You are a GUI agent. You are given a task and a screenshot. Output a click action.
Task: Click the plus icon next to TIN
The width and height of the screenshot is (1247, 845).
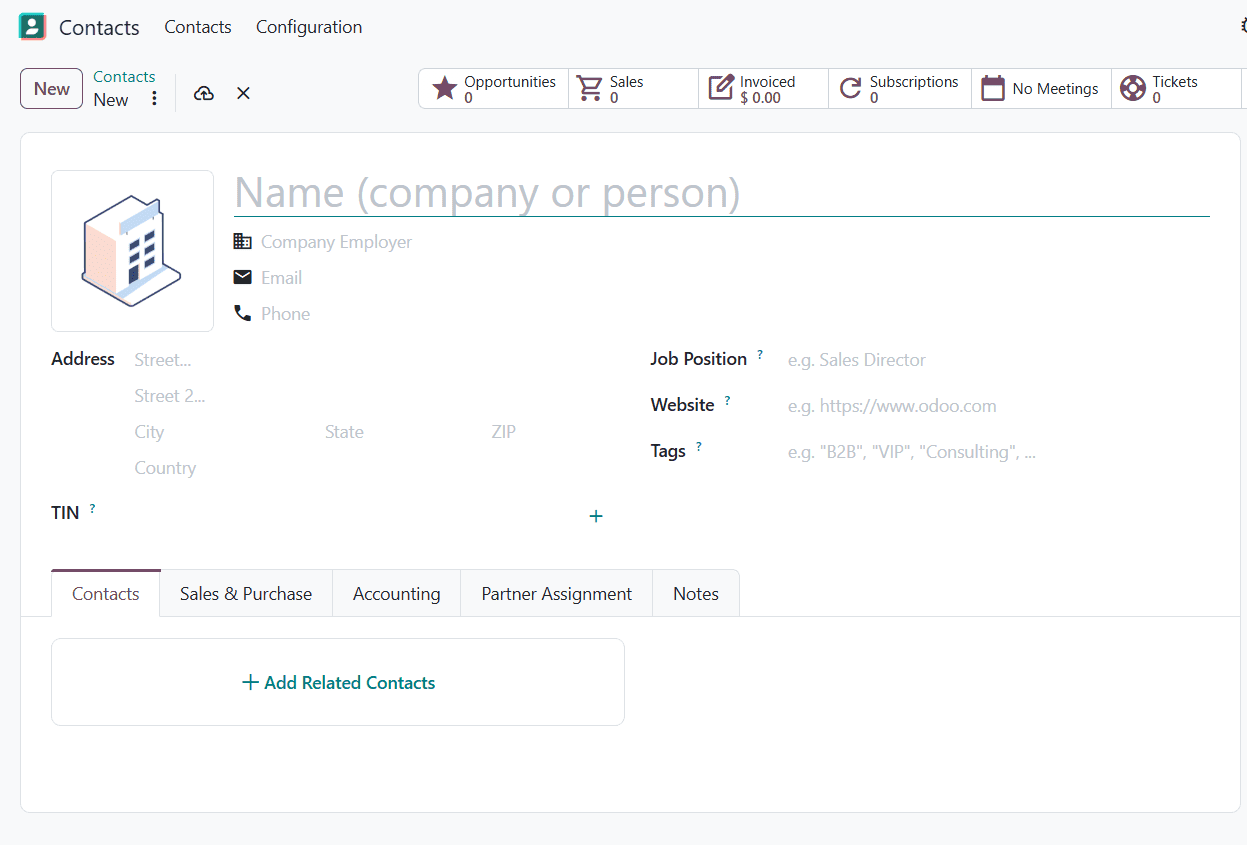click(596, 516)
